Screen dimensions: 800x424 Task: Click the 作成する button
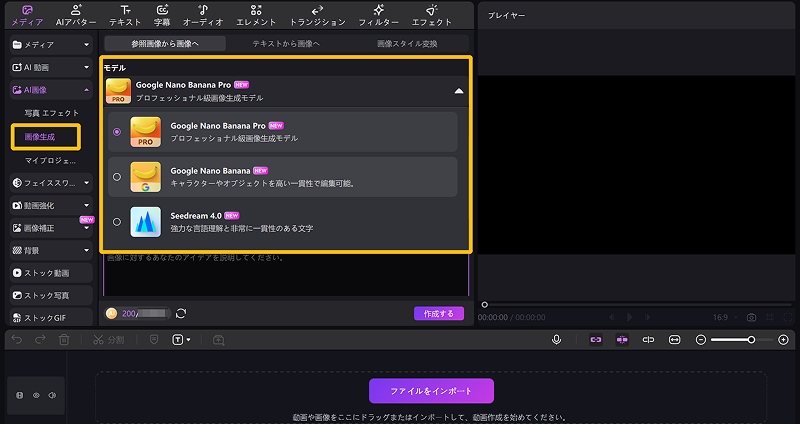[439, 313]
